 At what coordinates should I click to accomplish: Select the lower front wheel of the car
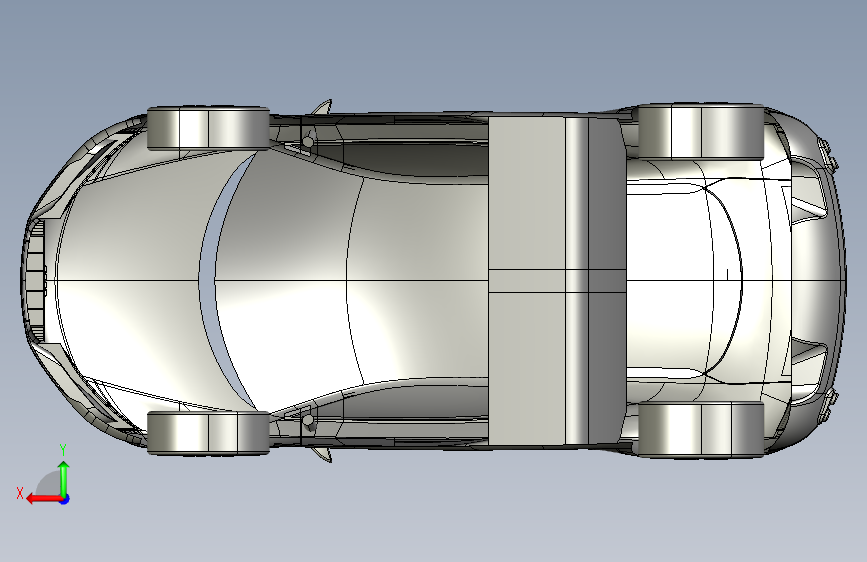point(208,433)
